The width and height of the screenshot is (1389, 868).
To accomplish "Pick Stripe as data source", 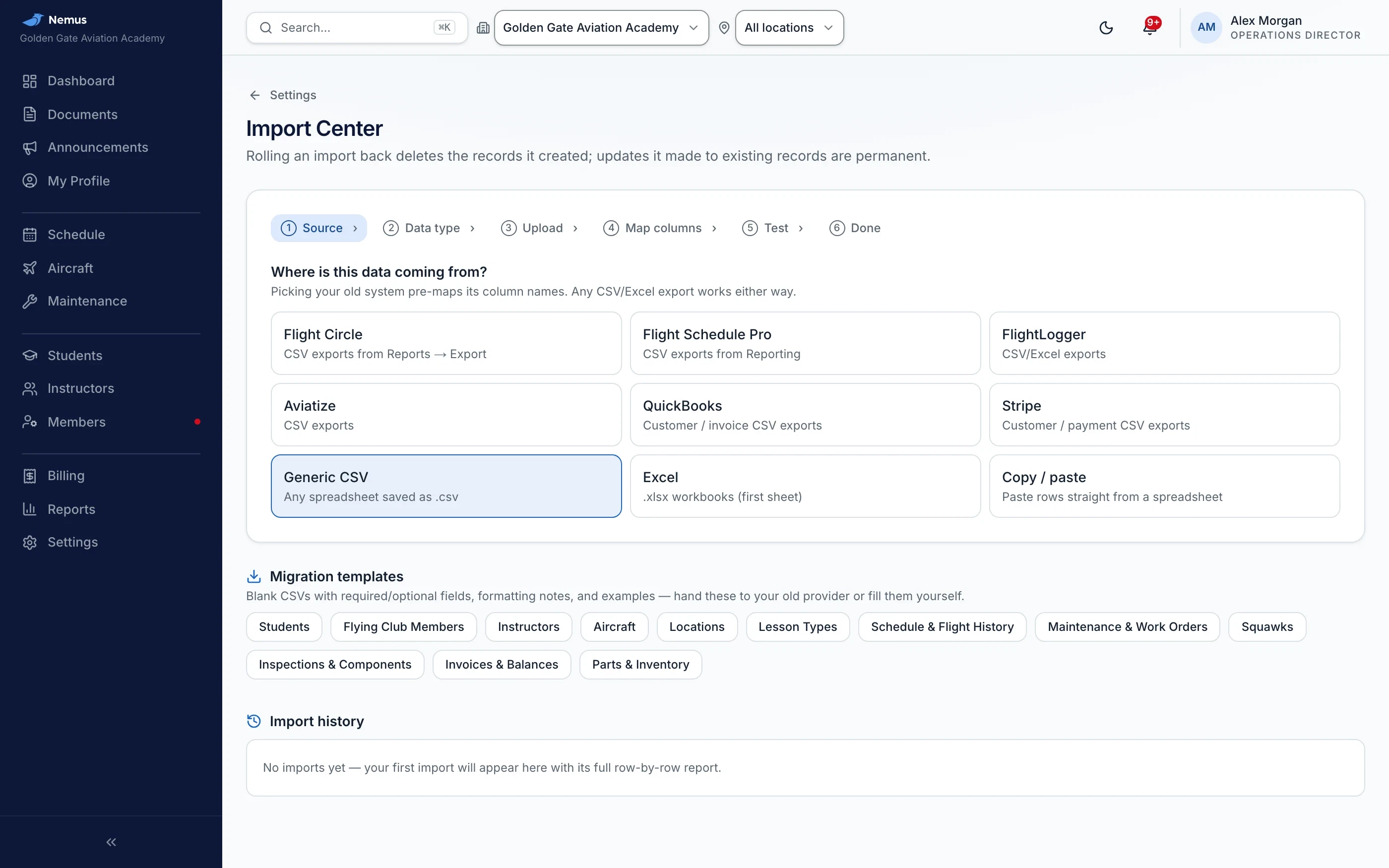I will coord(1164,415).
